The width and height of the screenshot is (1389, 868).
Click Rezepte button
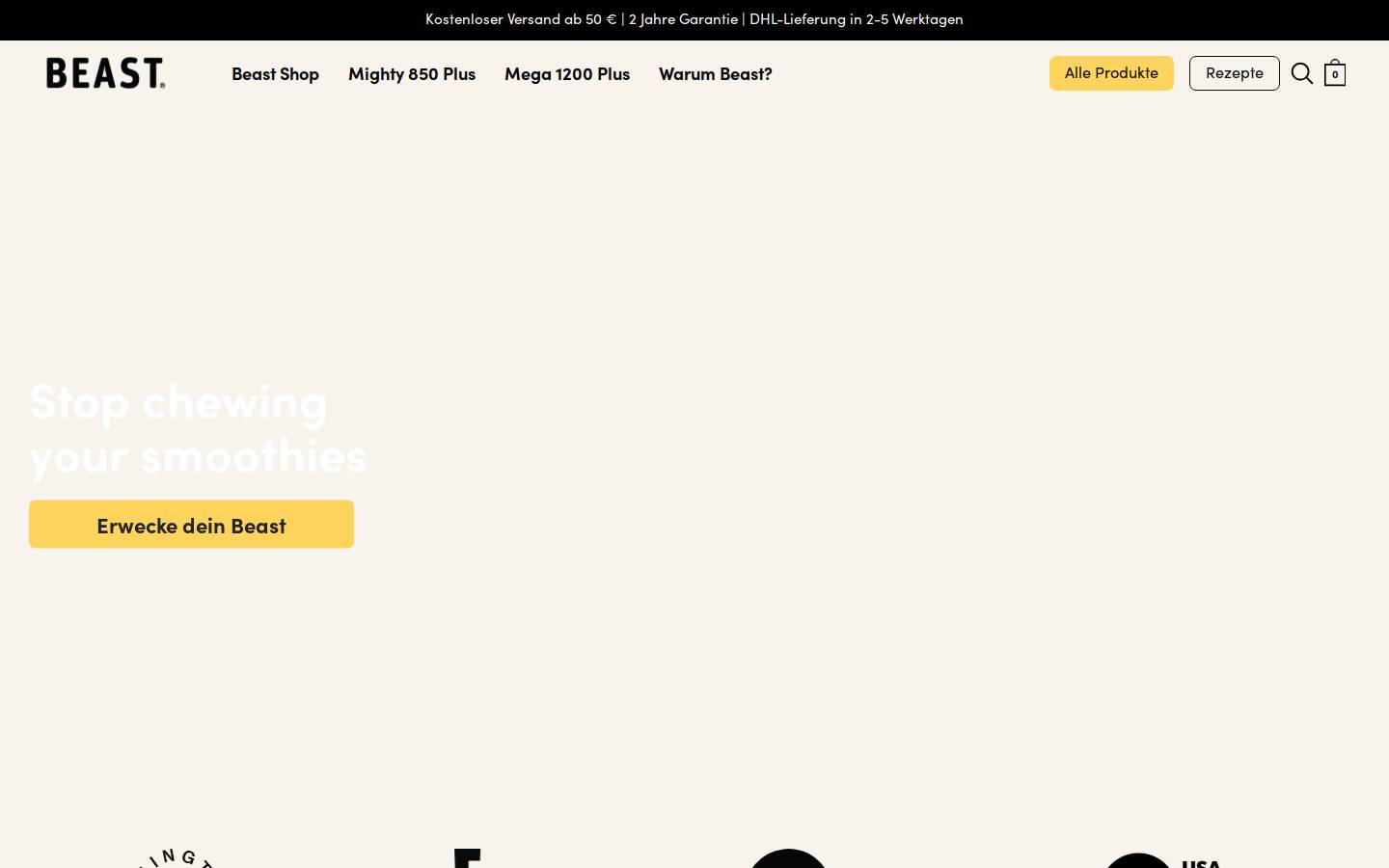point(1235,73)
